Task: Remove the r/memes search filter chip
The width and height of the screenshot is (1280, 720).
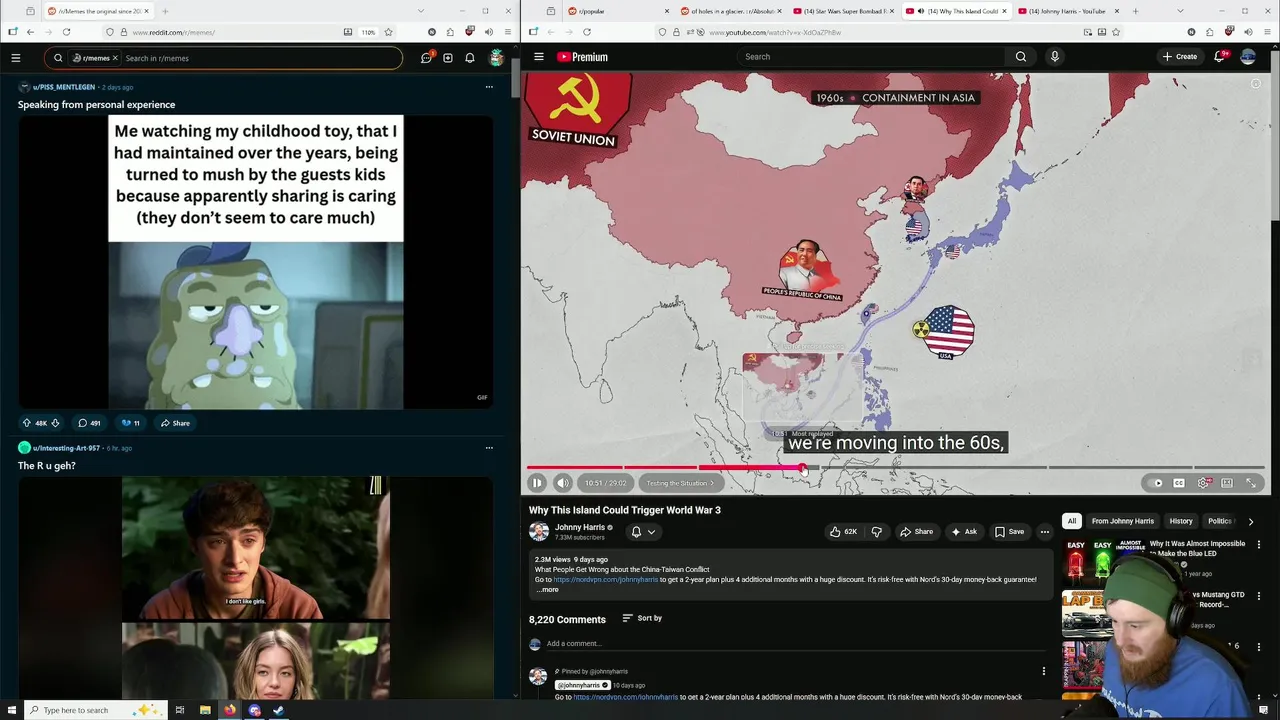Action: [115, 58]
